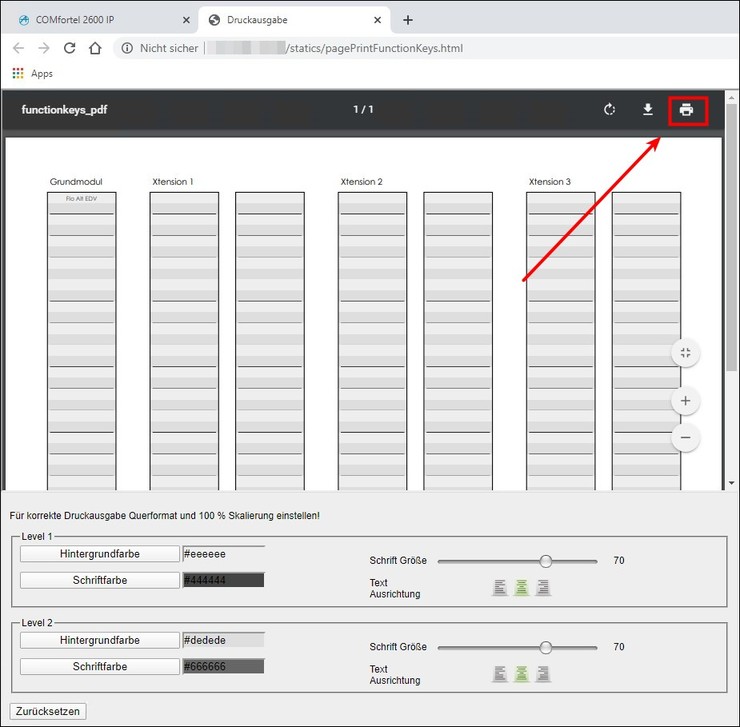Image resolution: width=740 pixels, height=727 pixels.
Task: Open a new browser tab
Action: tap(408, 20)
